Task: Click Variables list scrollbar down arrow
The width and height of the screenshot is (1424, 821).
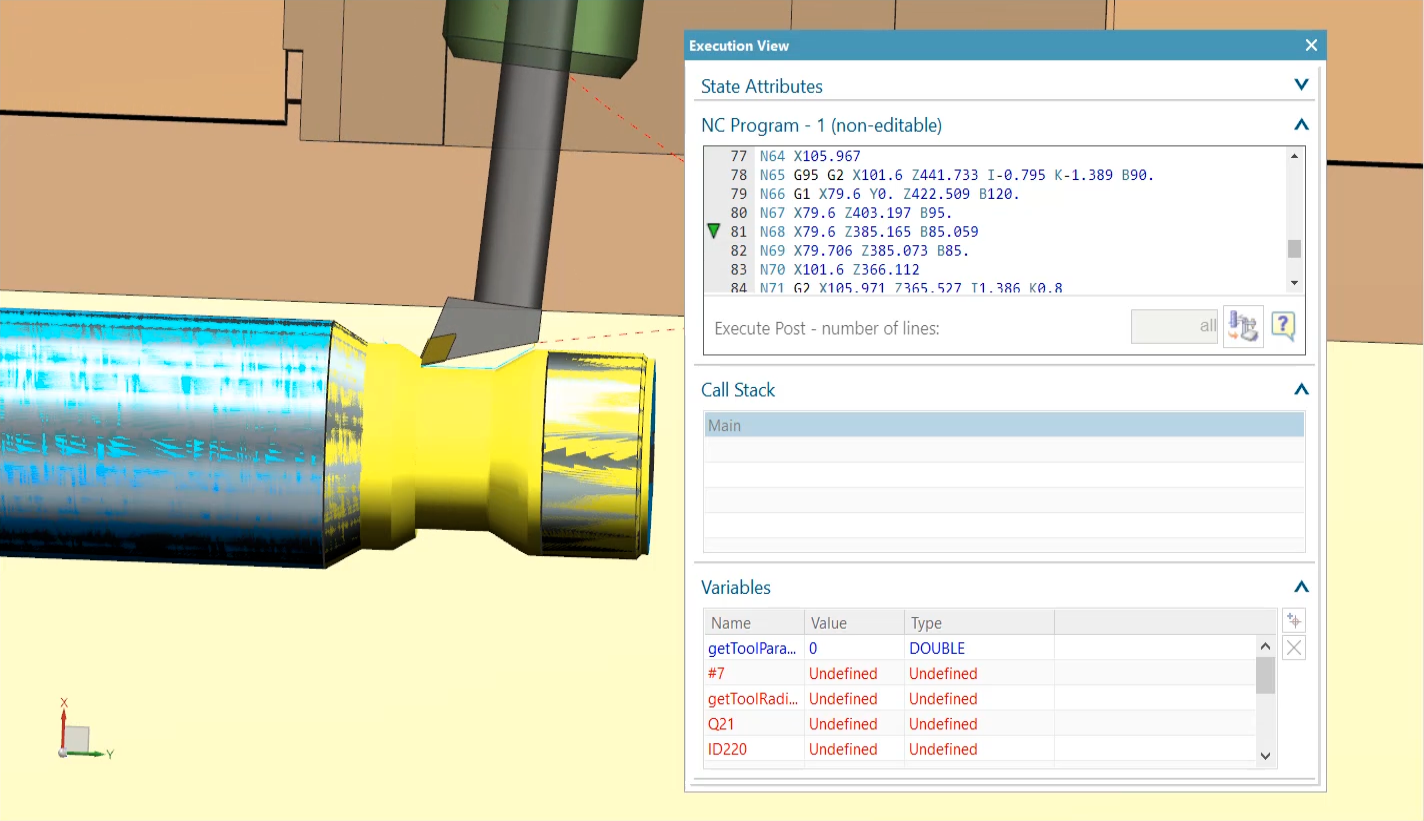Action: click(1265, 756)
